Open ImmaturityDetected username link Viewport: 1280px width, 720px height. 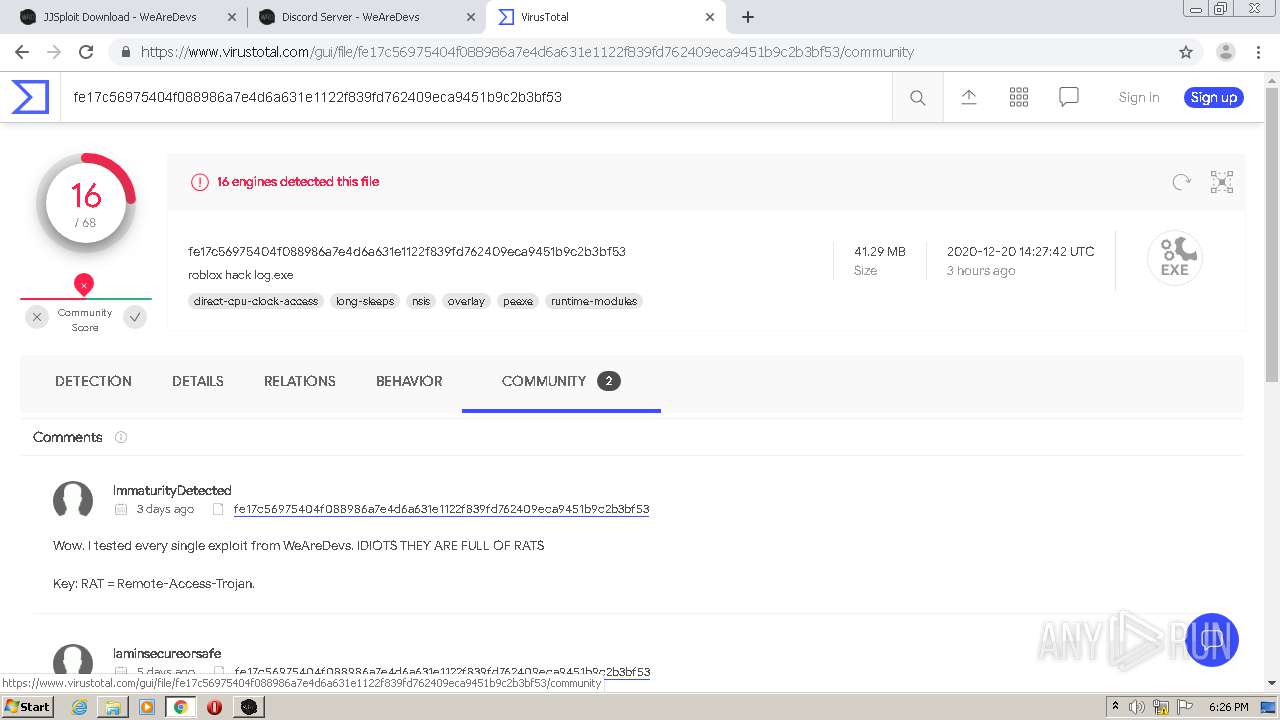[x=172, y=491]
